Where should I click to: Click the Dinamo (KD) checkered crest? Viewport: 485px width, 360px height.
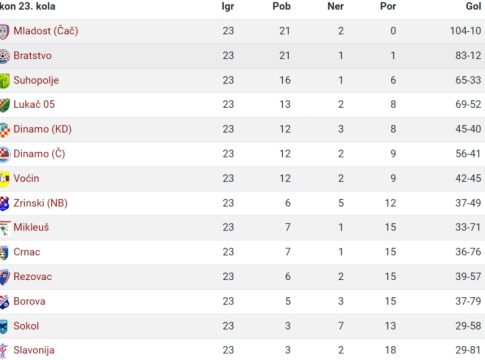coord(4,130)
